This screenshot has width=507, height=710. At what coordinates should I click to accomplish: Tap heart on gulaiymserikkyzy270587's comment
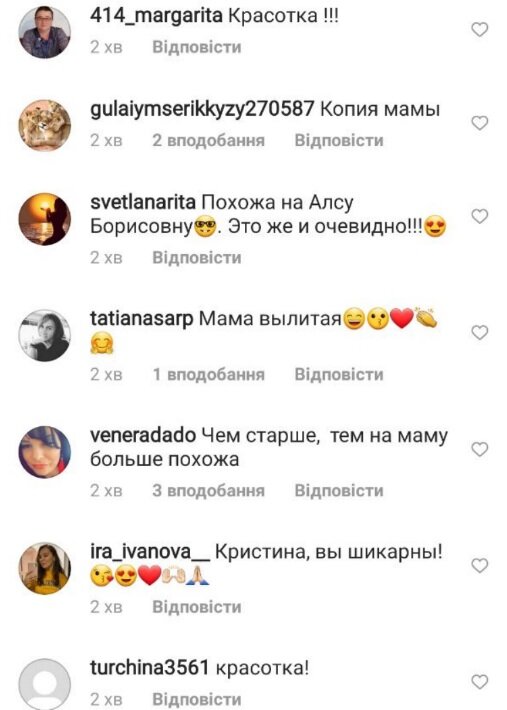(x=480, y=123)
